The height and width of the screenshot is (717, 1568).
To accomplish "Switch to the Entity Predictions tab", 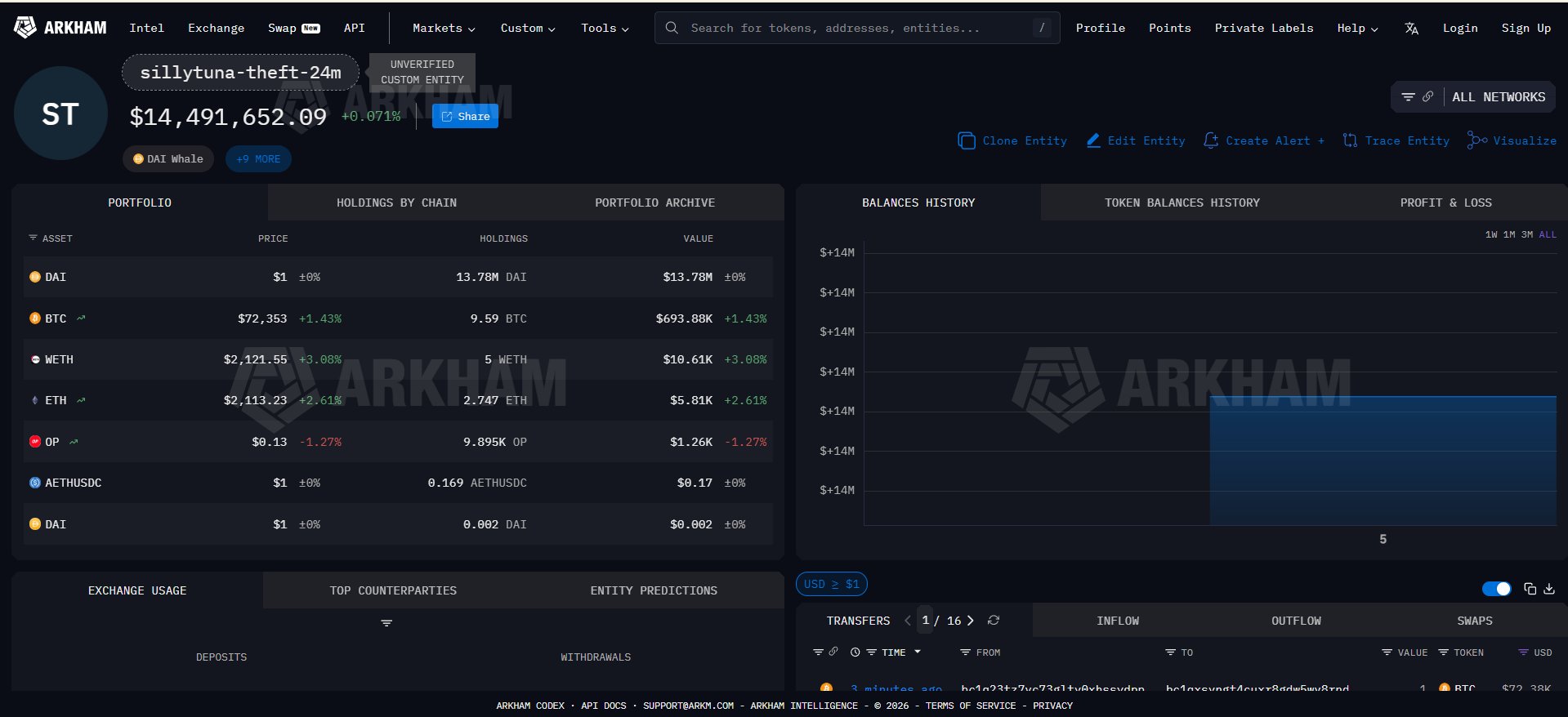I will click(x=654, y=590).
